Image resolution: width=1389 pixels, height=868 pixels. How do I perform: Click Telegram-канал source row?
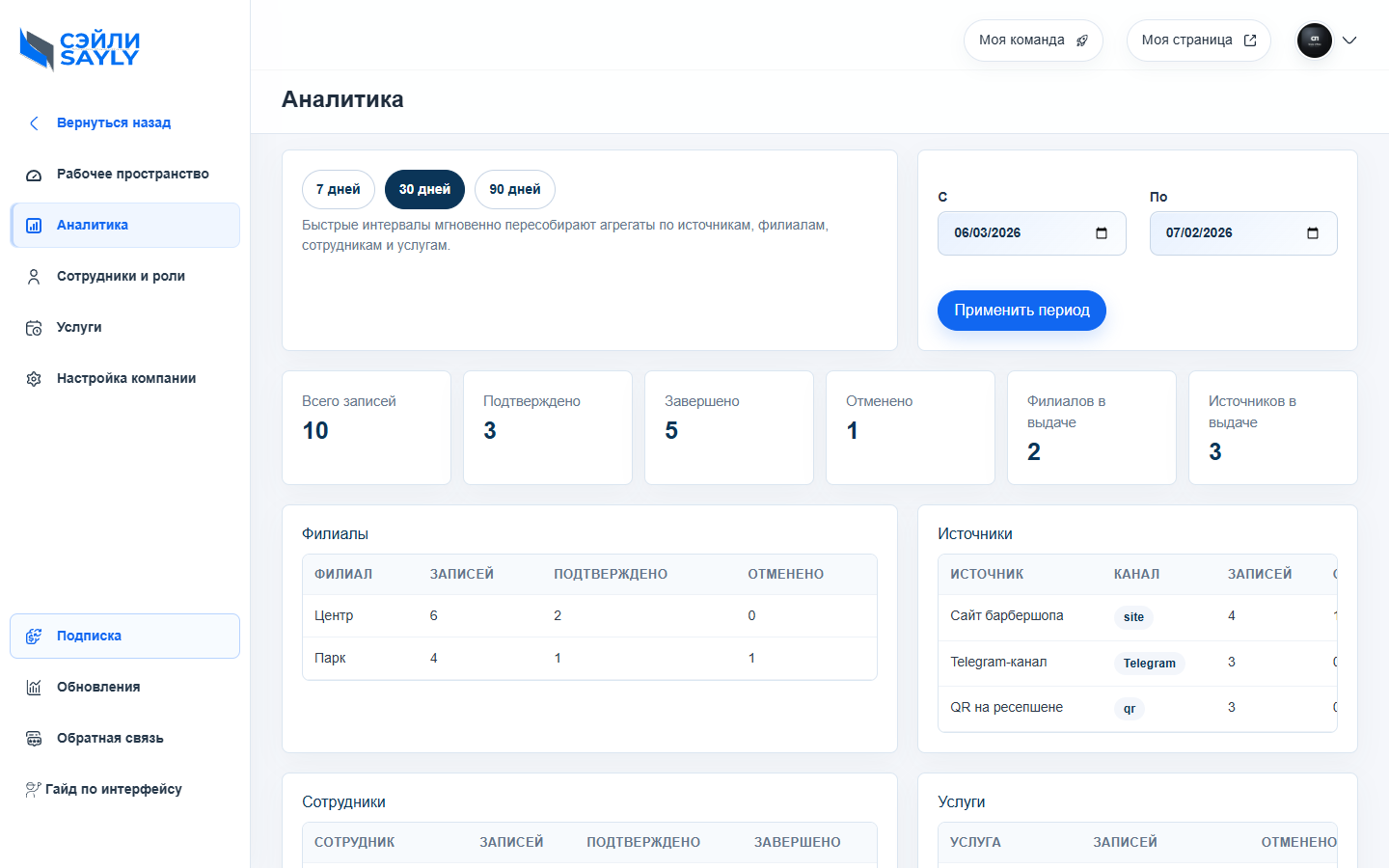coord(1137,663)
